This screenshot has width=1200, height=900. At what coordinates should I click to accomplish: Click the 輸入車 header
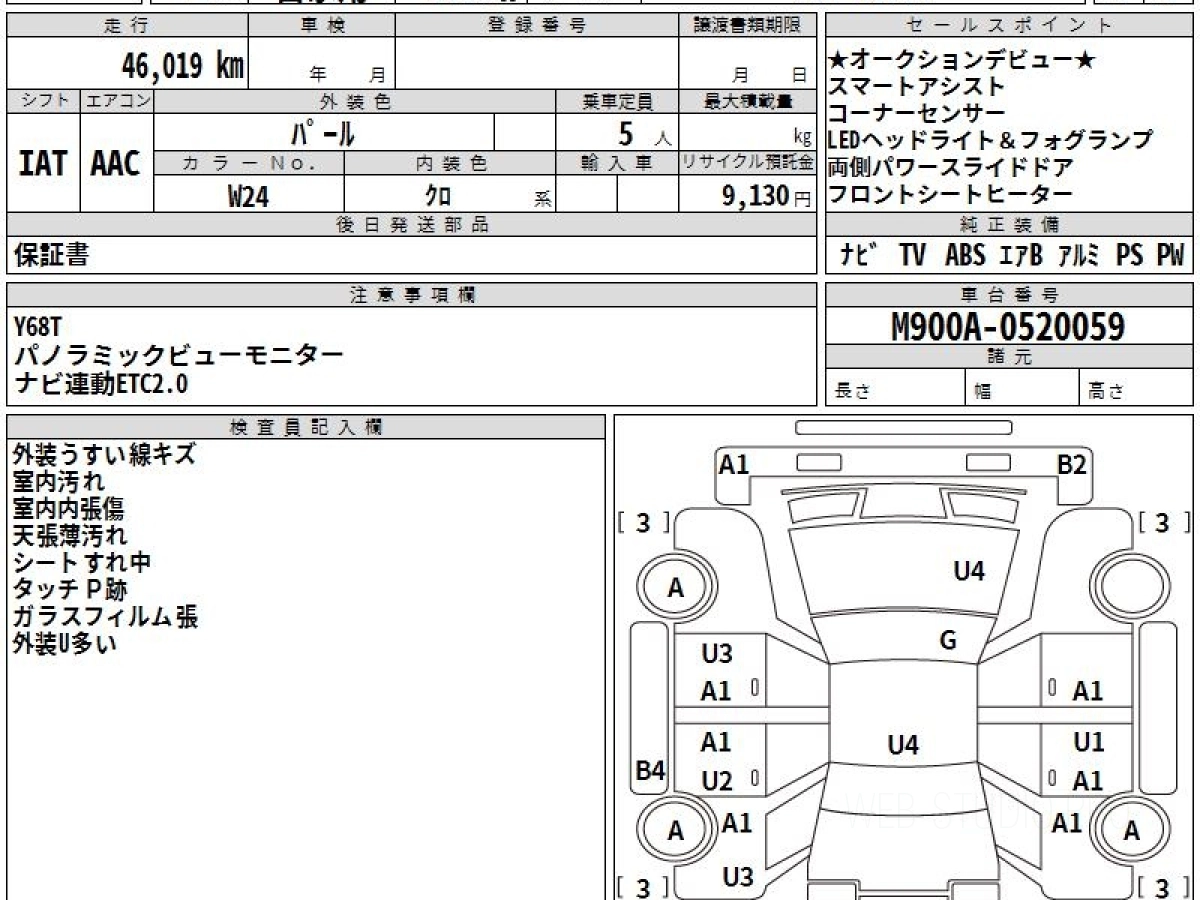[617, 163]
